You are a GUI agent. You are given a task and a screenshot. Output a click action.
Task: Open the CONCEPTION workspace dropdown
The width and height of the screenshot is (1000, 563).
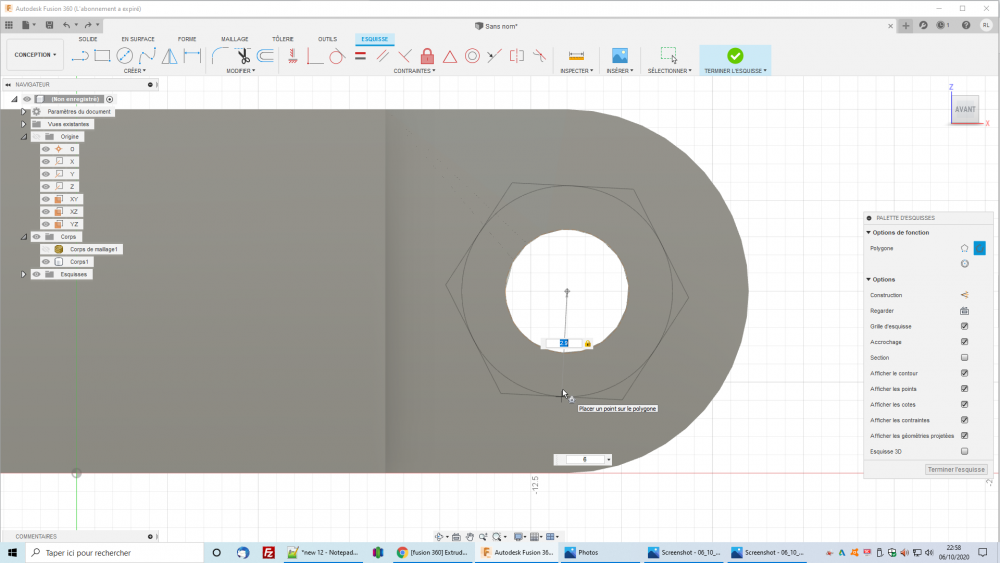pyautogui.click(x=36, y=55)
